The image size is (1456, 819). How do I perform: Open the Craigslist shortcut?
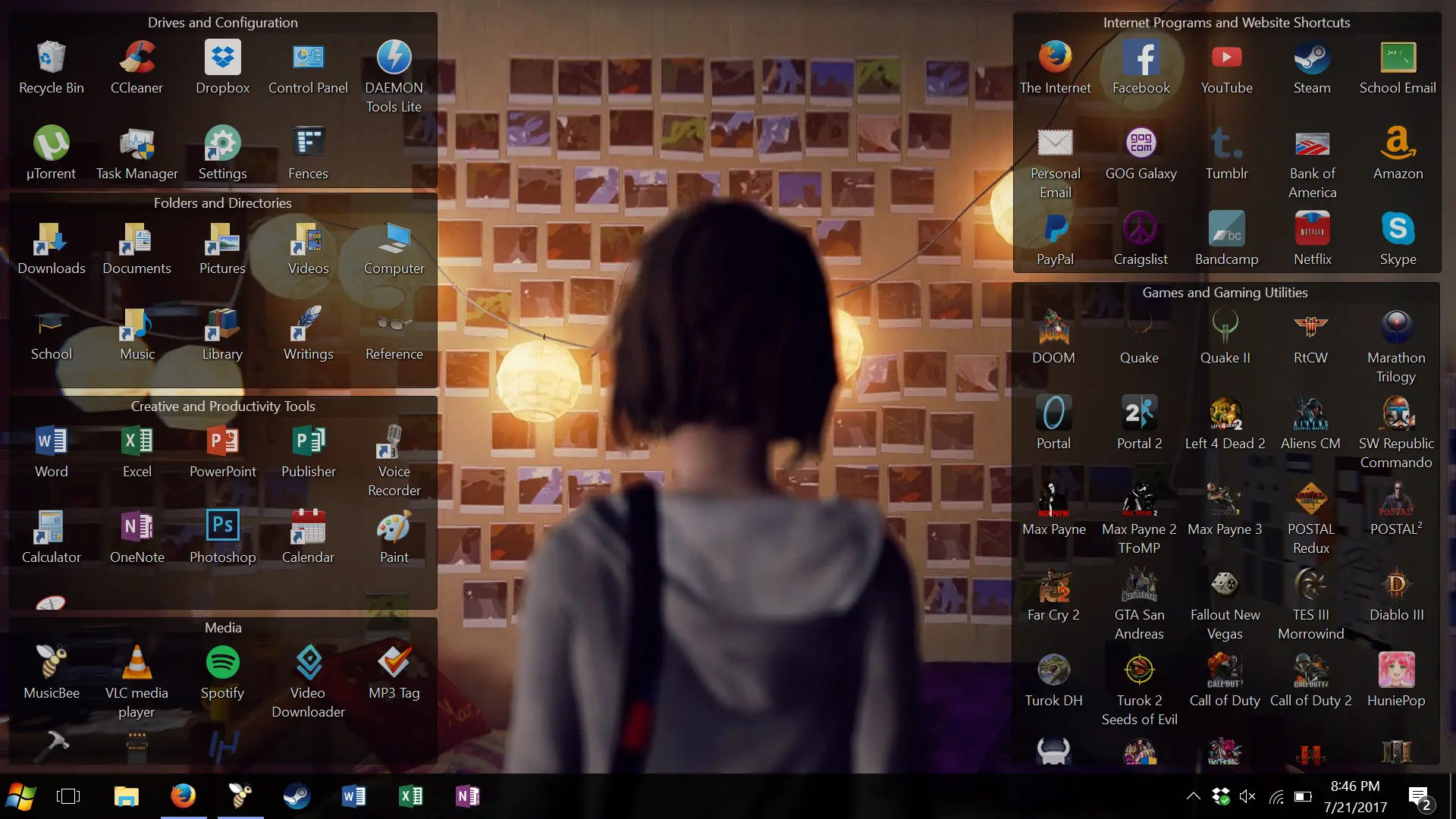tap(1141, 240)
